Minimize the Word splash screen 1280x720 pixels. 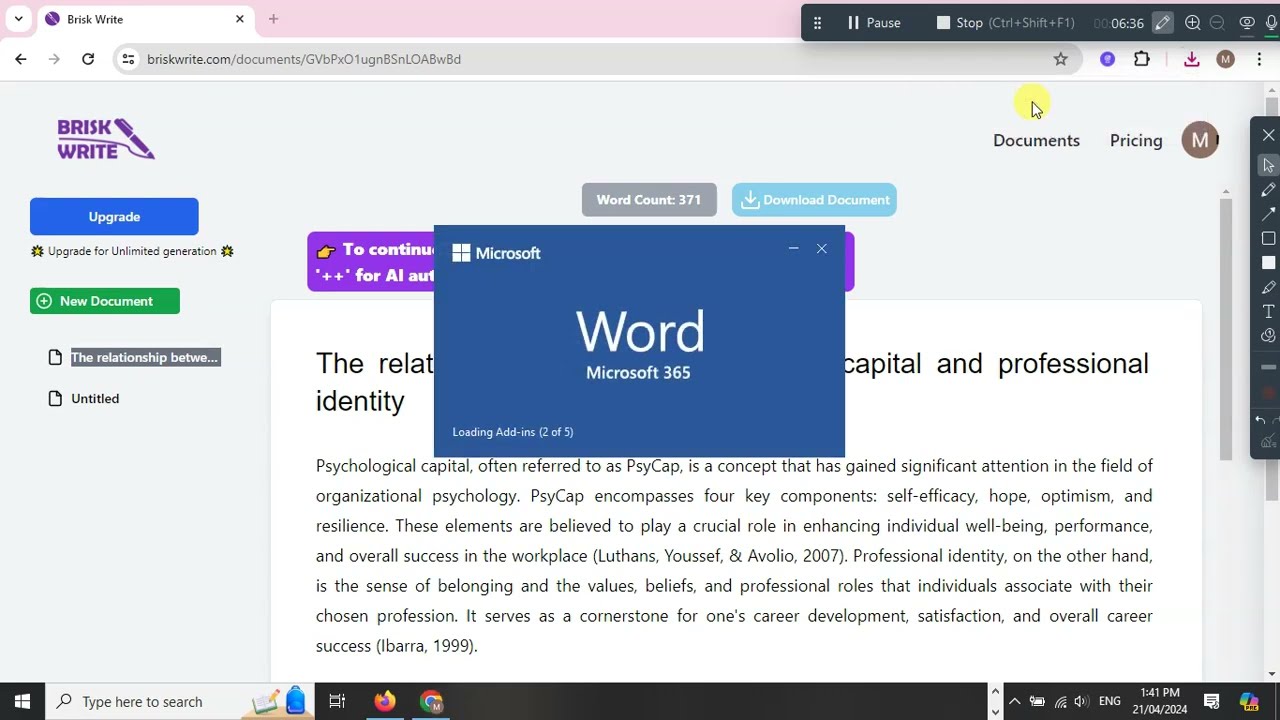pyautogui.click(x=793, y=249)
